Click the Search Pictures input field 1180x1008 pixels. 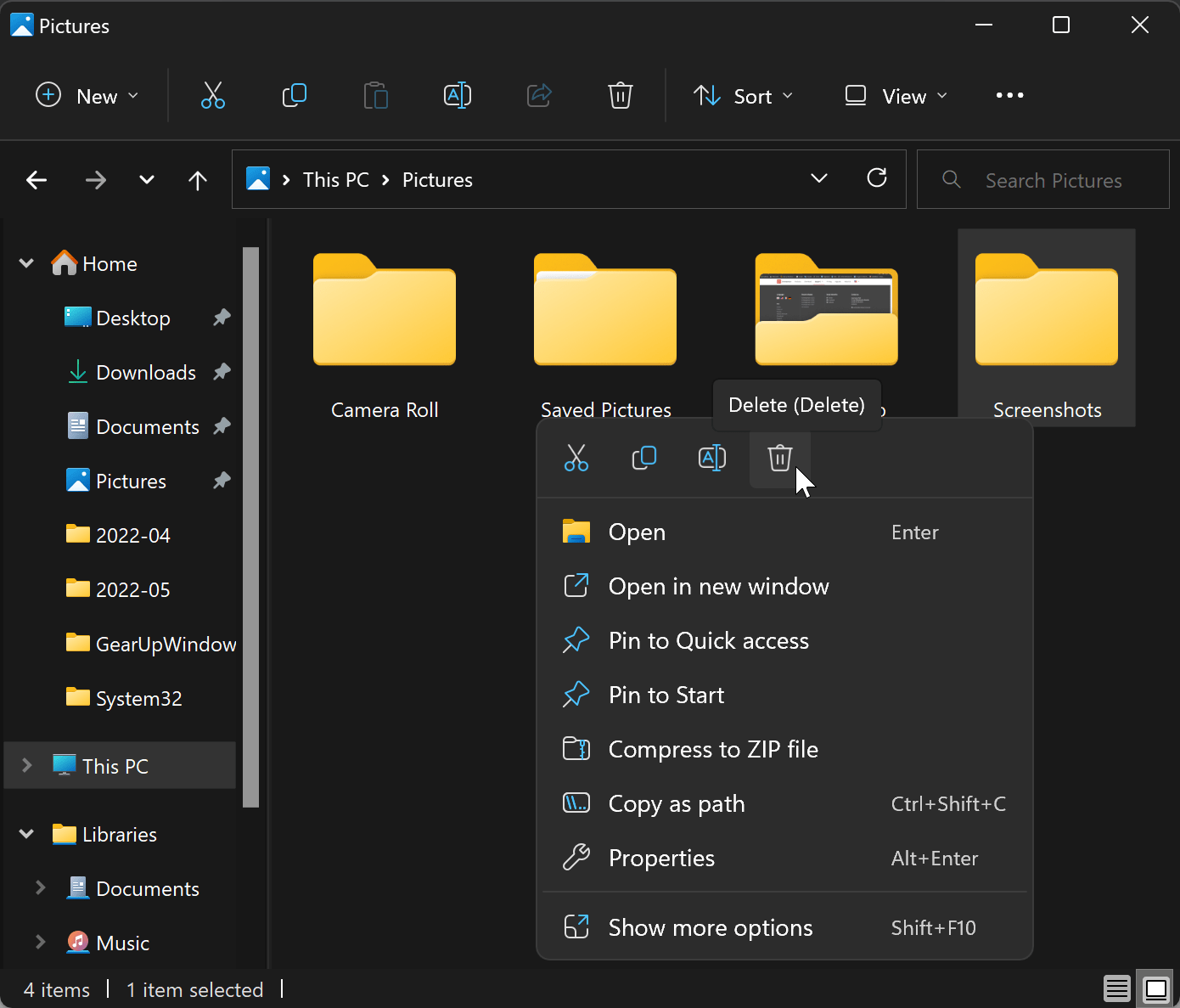pyautogui.click(x=1053, y=180)
